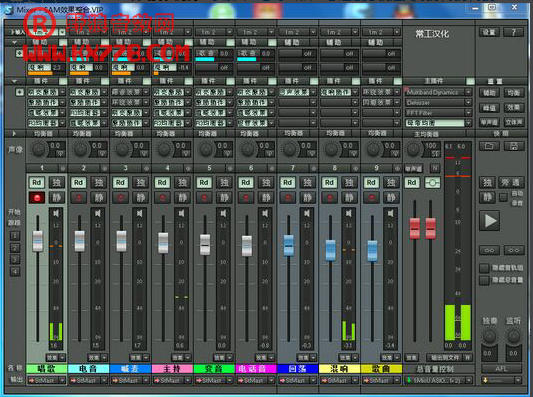Solo channel 3 喊麦 with 独 button

point(140,183)
